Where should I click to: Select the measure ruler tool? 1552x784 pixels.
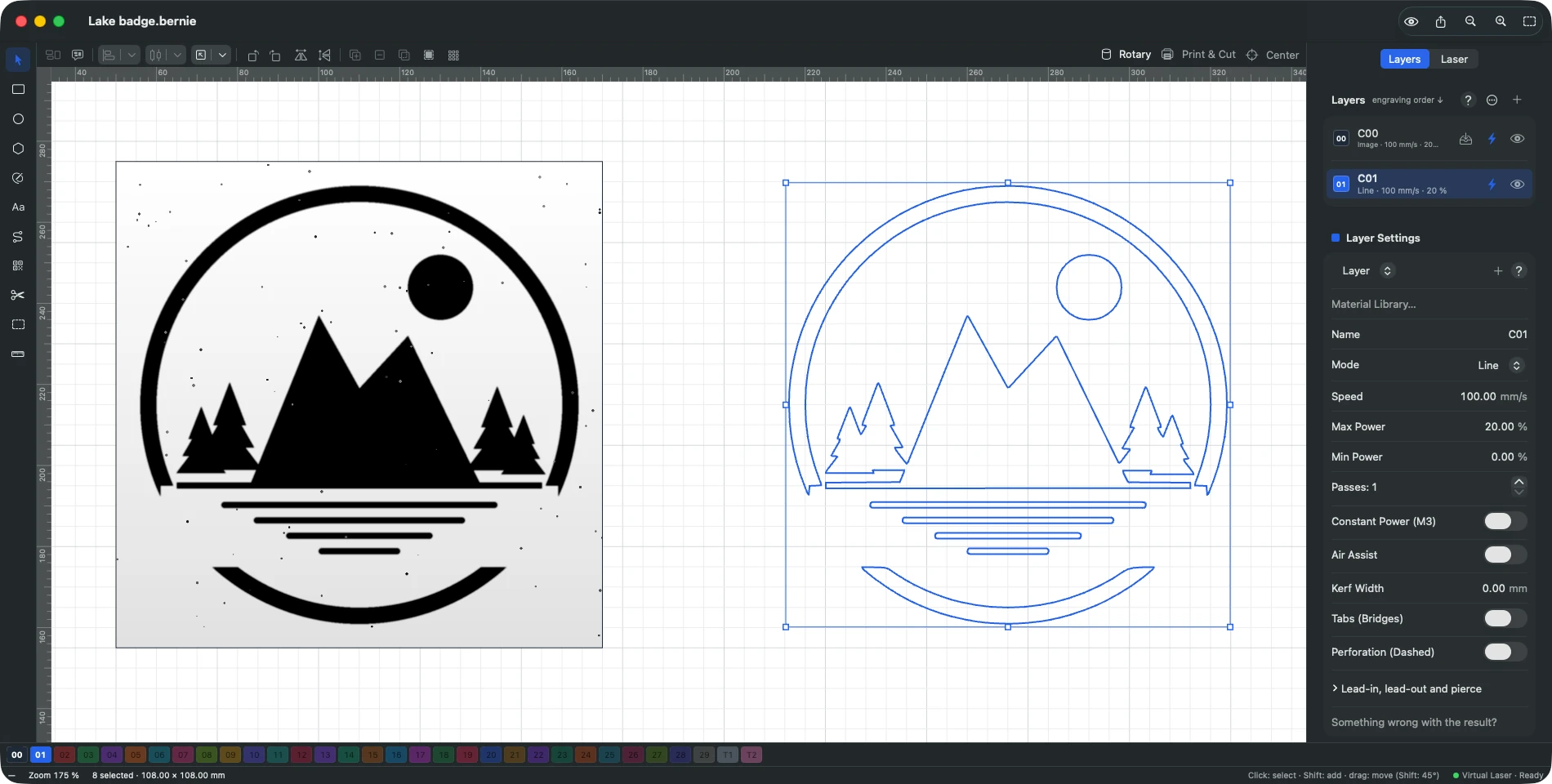click(x=18, y=354)
